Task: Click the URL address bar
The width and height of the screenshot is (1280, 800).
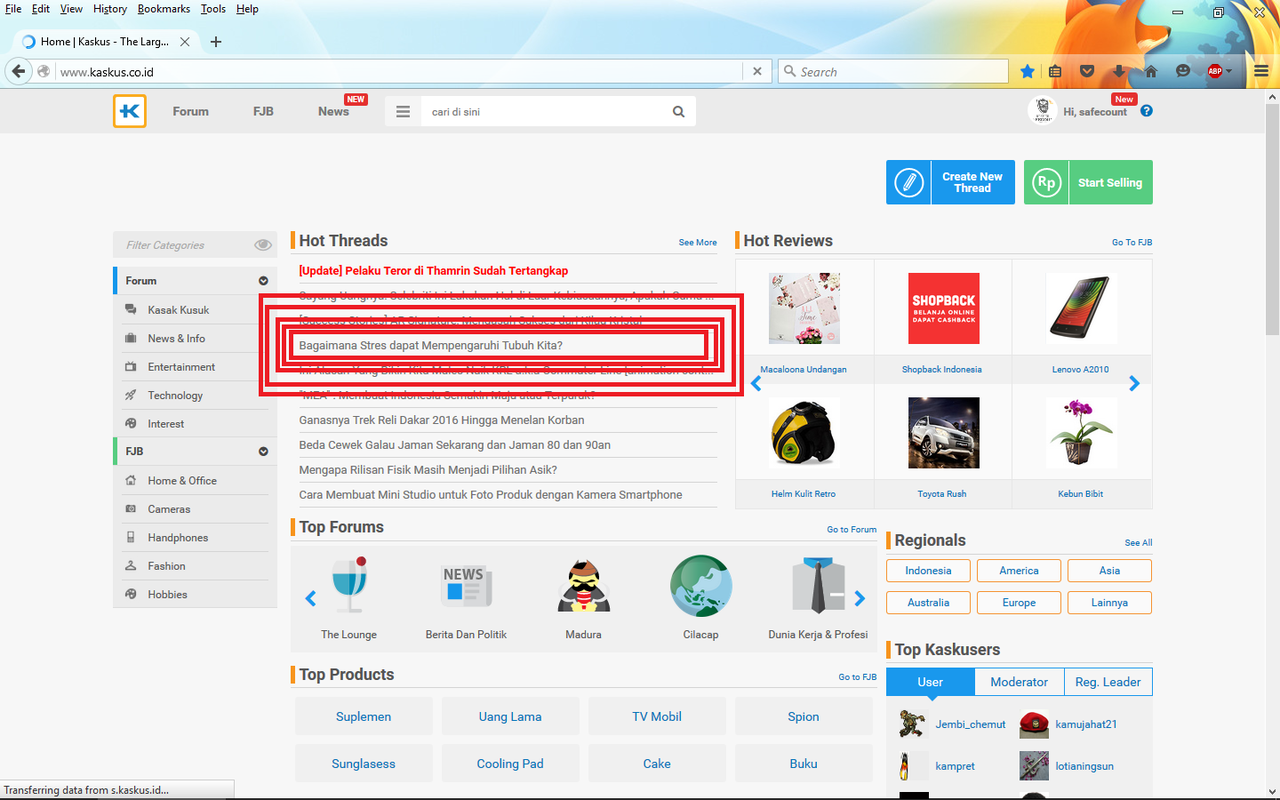Action: point(398,72)
